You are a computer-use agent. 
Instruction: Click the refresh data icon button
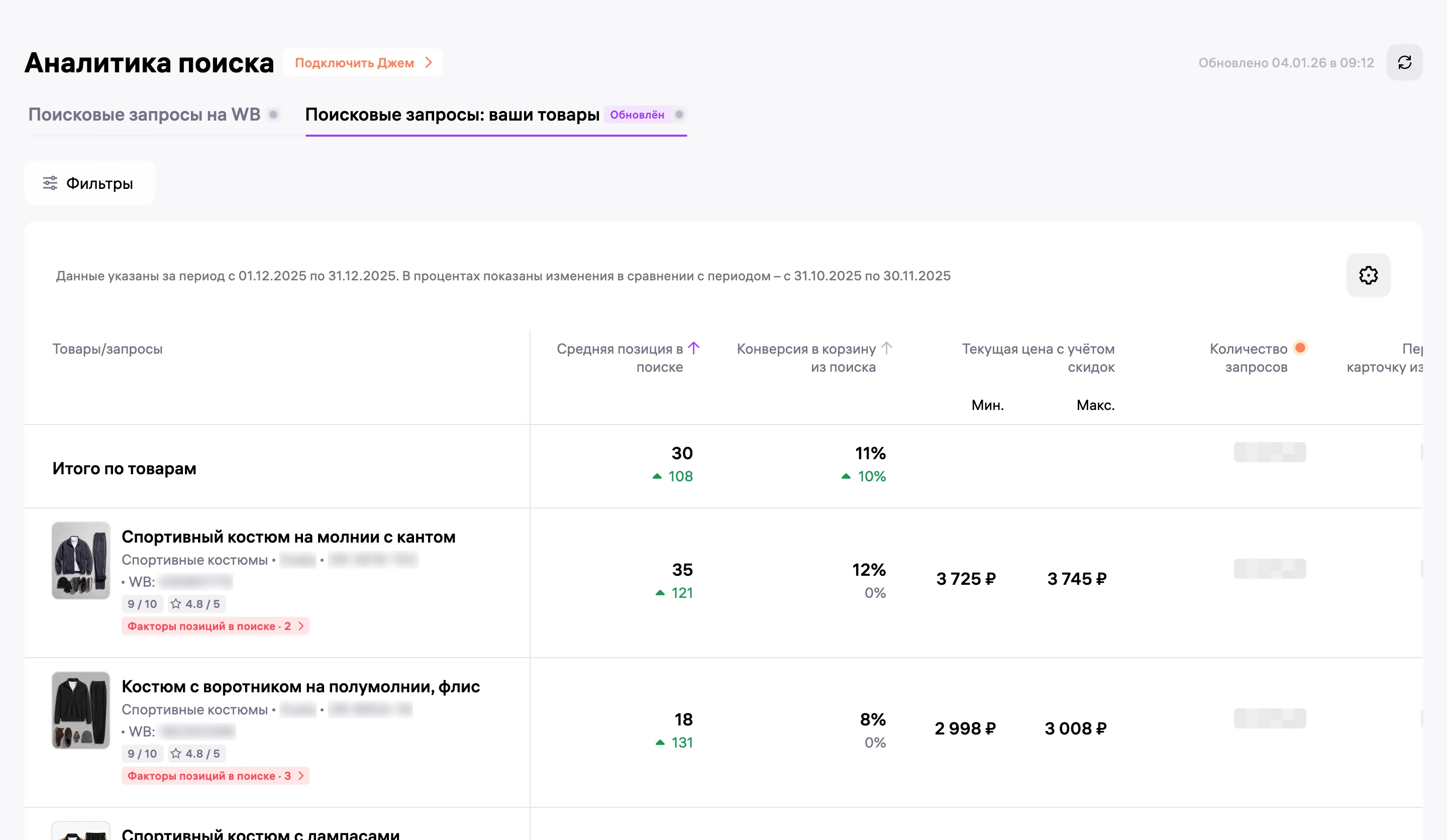pyautogui.click(x=1404, y=63)
